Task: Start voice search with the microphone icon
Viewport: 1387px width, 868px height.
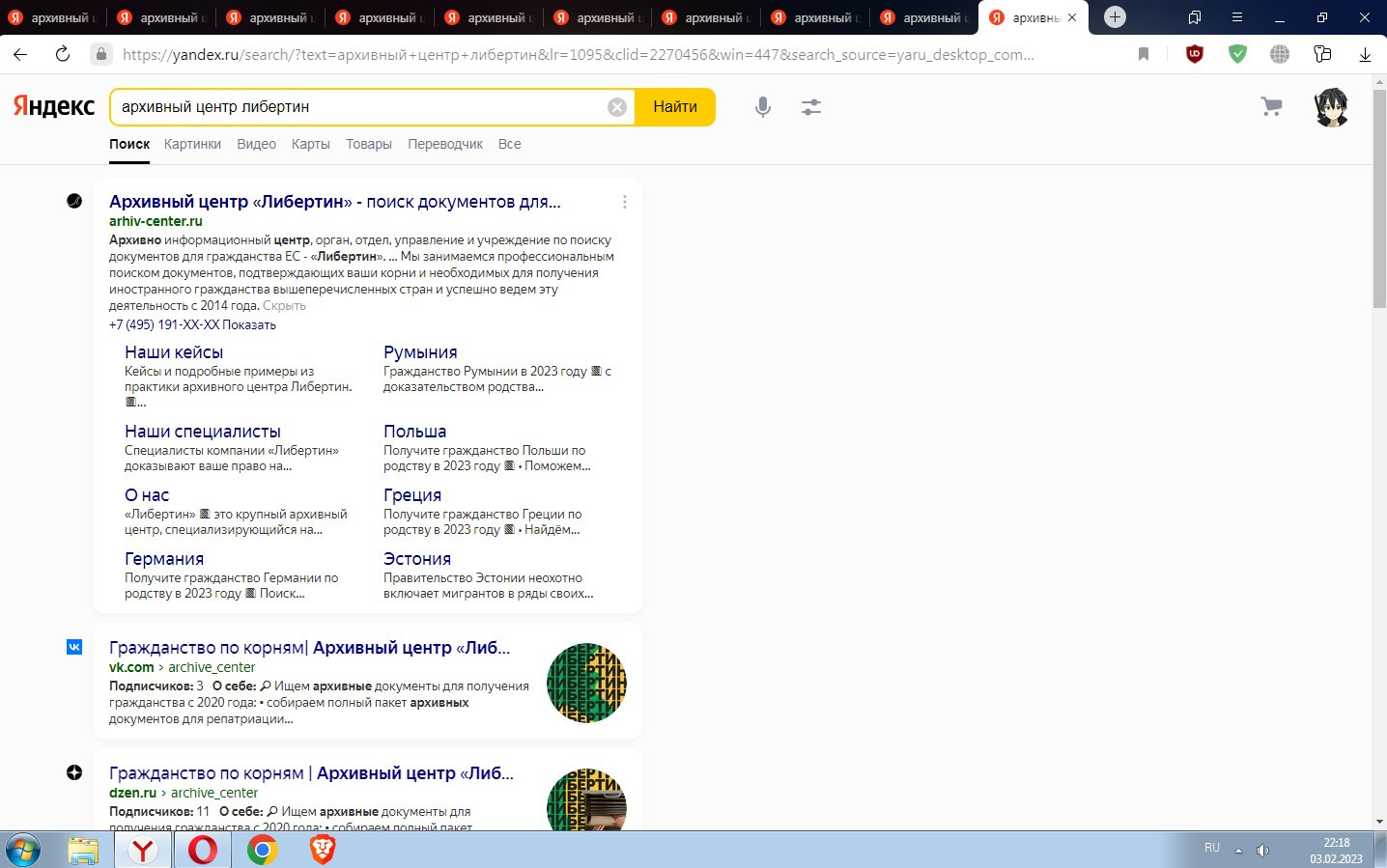Action: [x=763, y=107]
